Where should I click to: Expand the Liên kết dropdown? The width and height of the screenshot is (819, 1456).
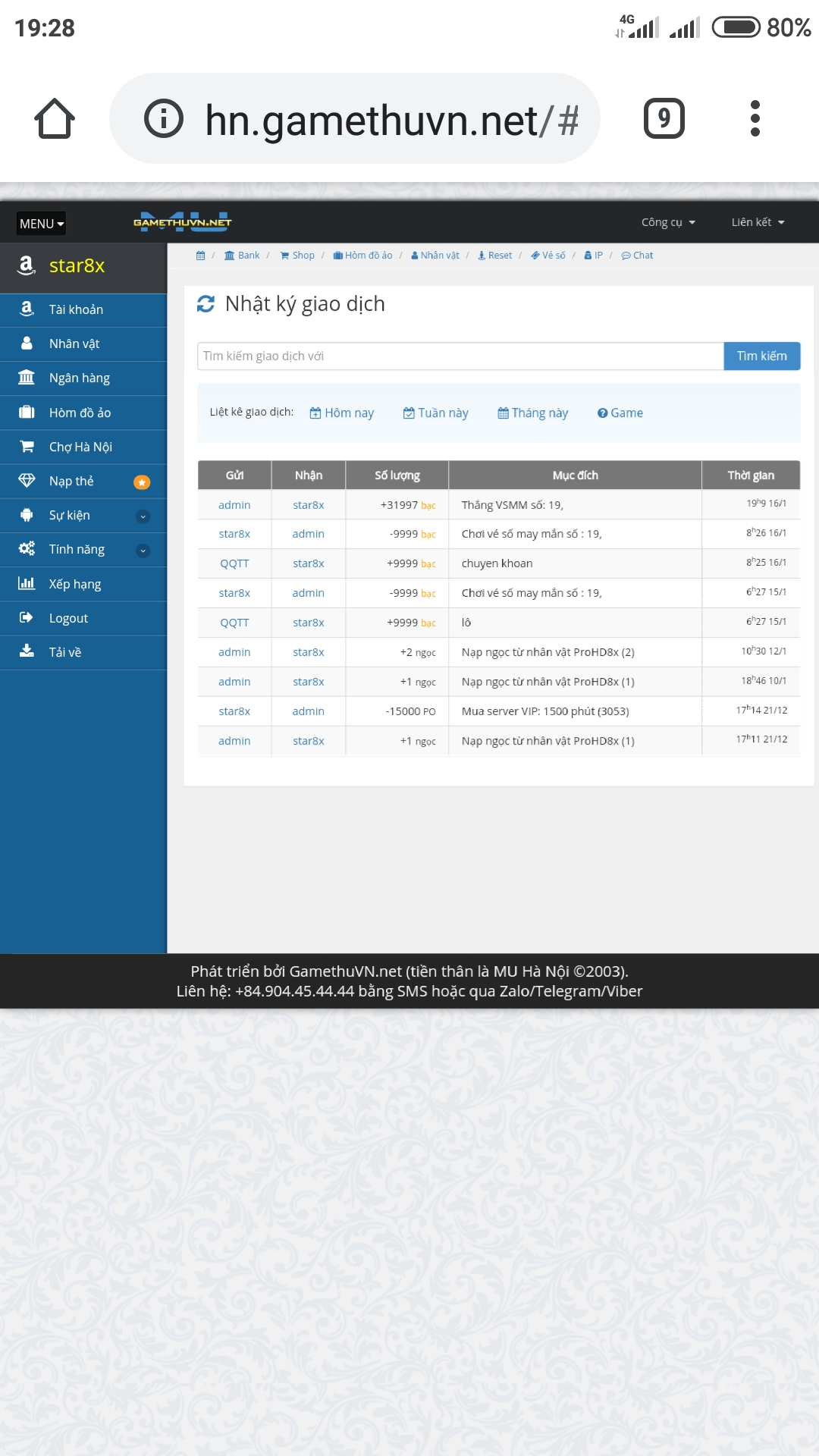point(758,222)
